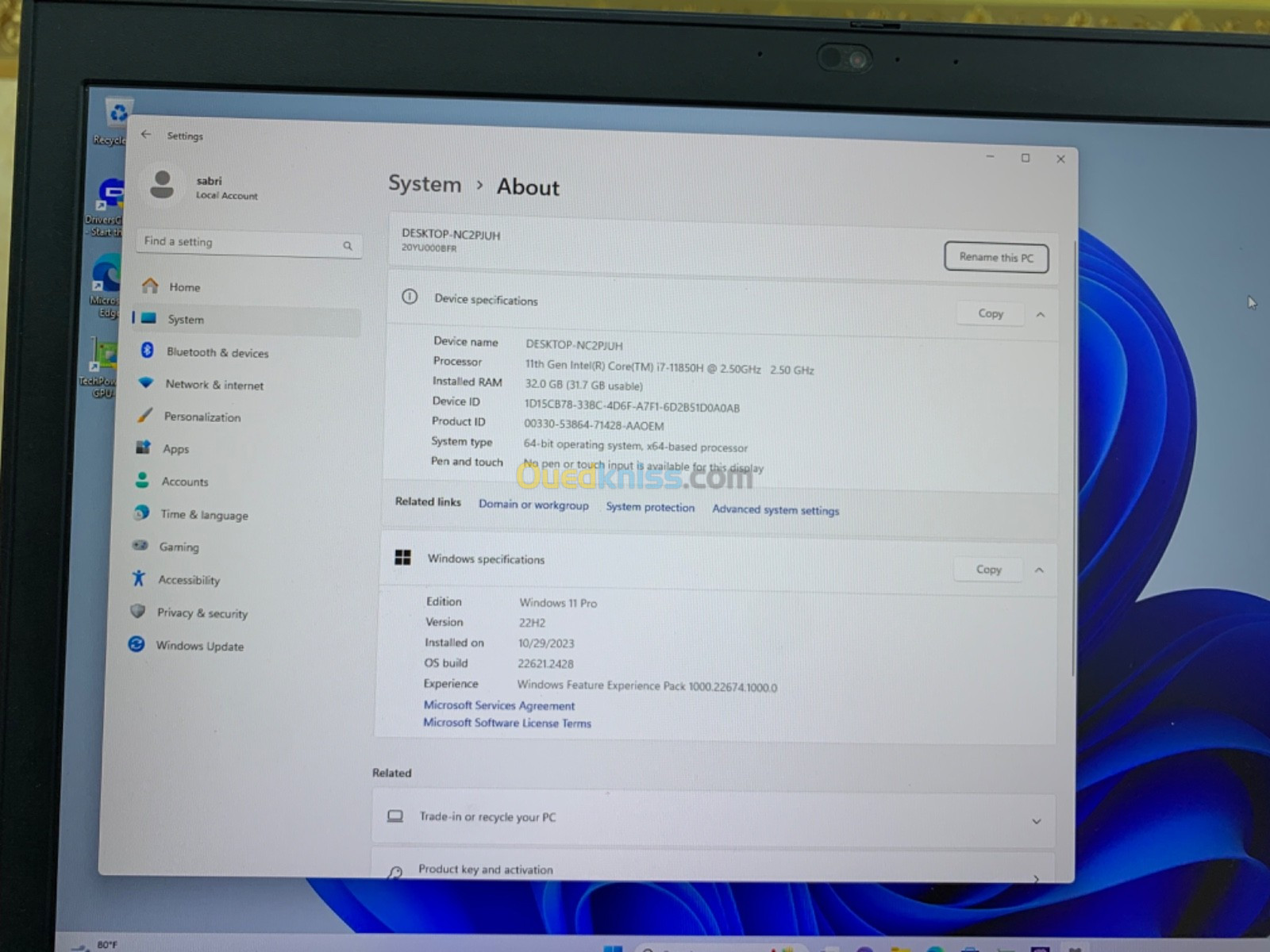The height and width of the screenshot is (952, 1270).
Task: Click the search magnifier icon
Action: tap(348, 246)
